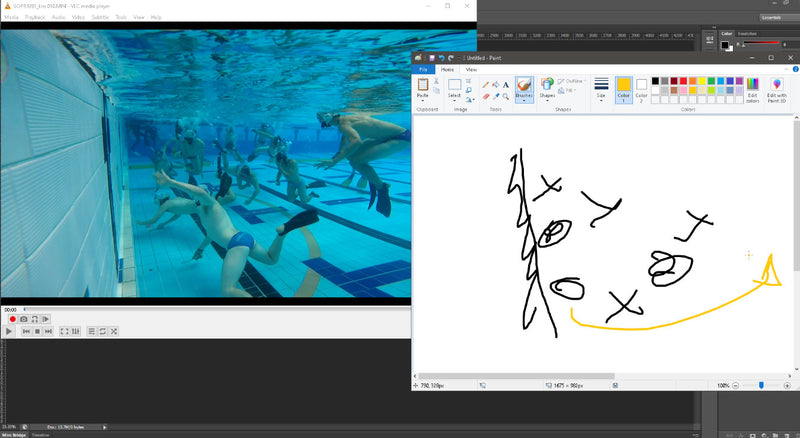Image resolution: width=800 pixels, height=438 pixels.
Task: Click the red record button in VLC
Action: tap(13, 319)
